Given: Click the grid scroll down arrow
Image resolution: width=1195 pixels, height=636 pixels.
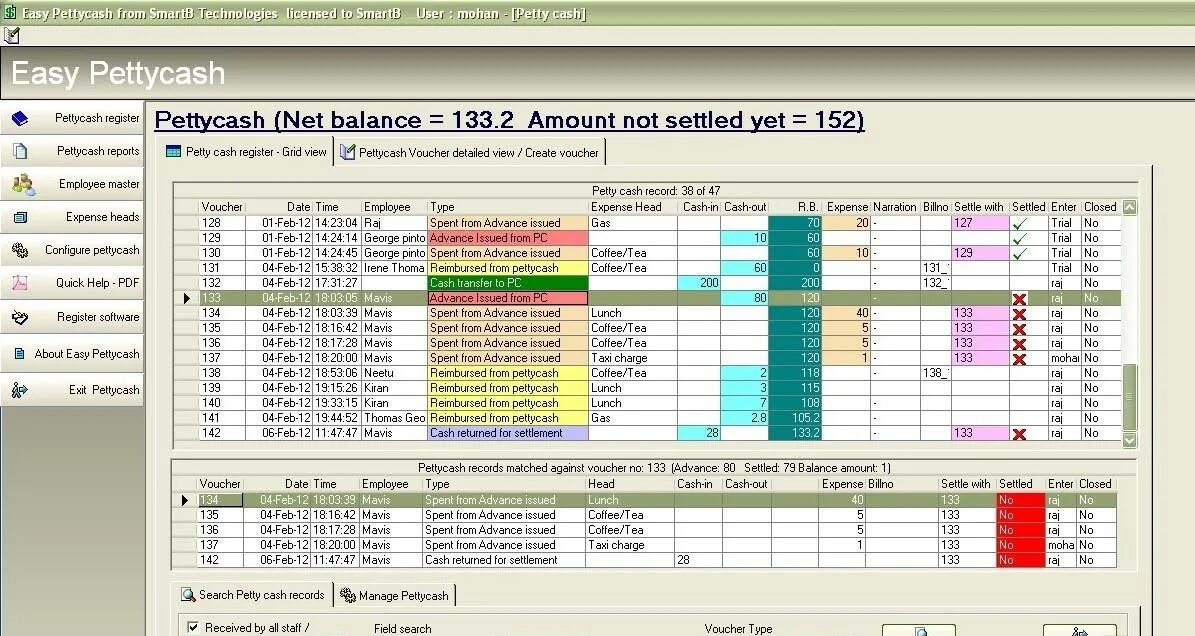Looking at the screenshot, I should [1129, 439].
